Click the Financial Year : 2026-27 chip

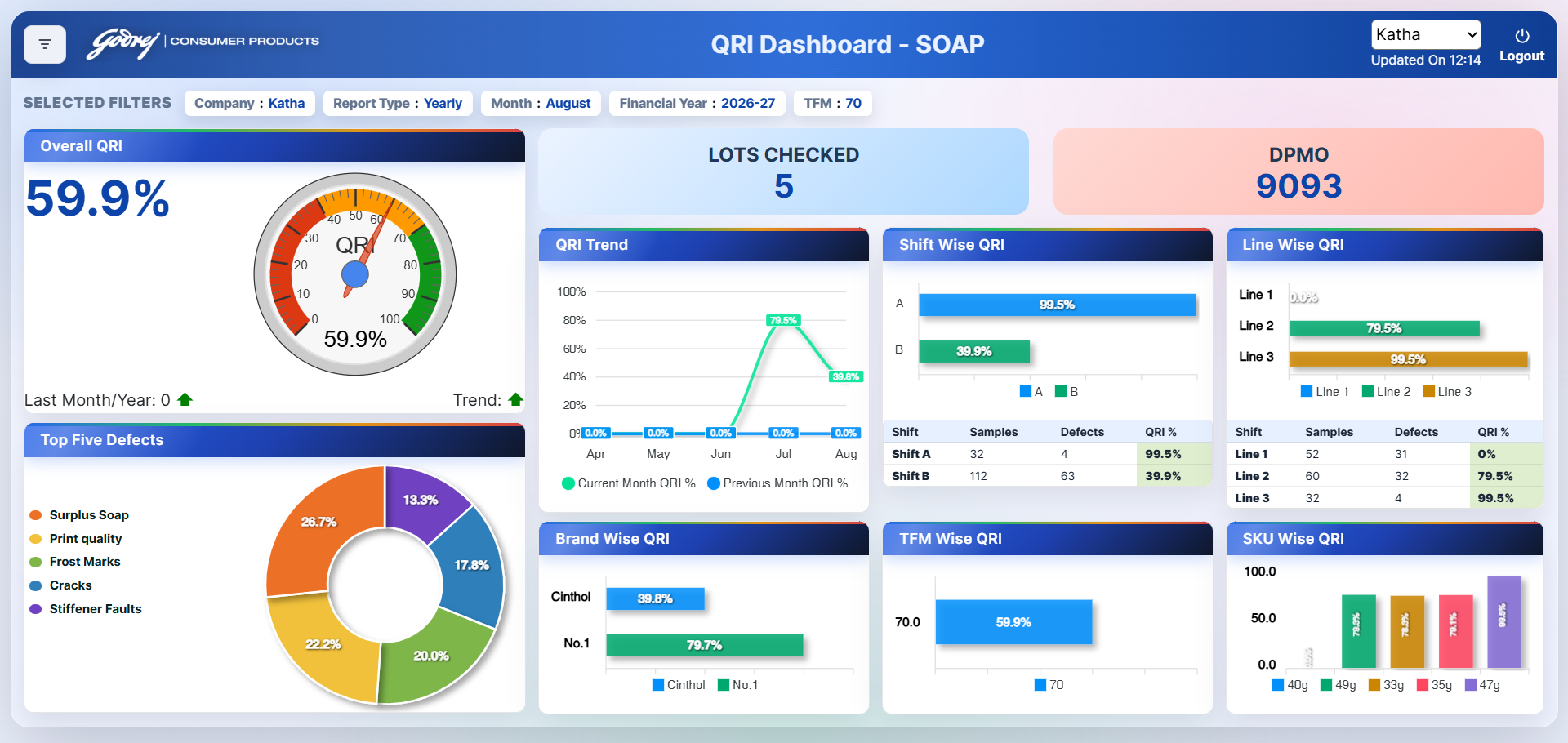pos(697,103)
